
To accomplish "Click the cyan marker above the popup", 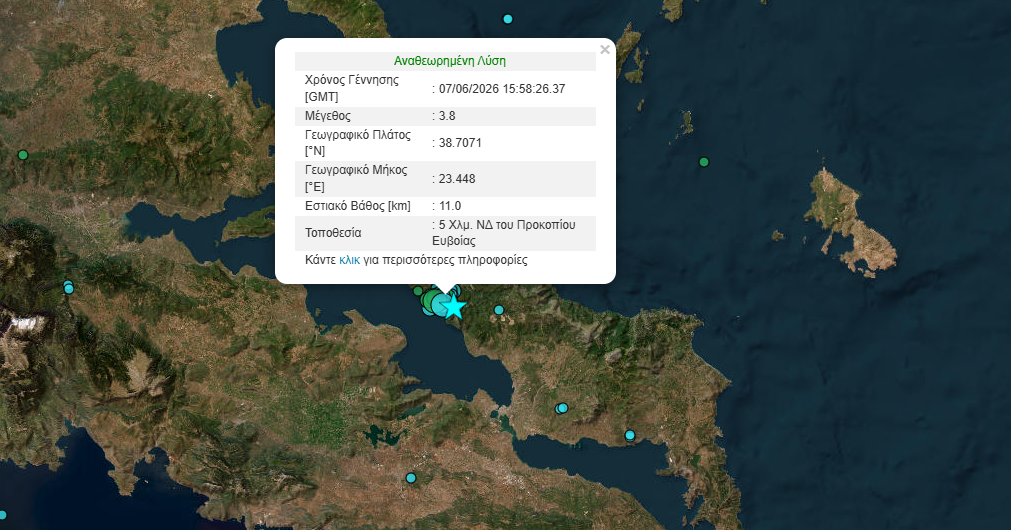I will tap(507, 19).
